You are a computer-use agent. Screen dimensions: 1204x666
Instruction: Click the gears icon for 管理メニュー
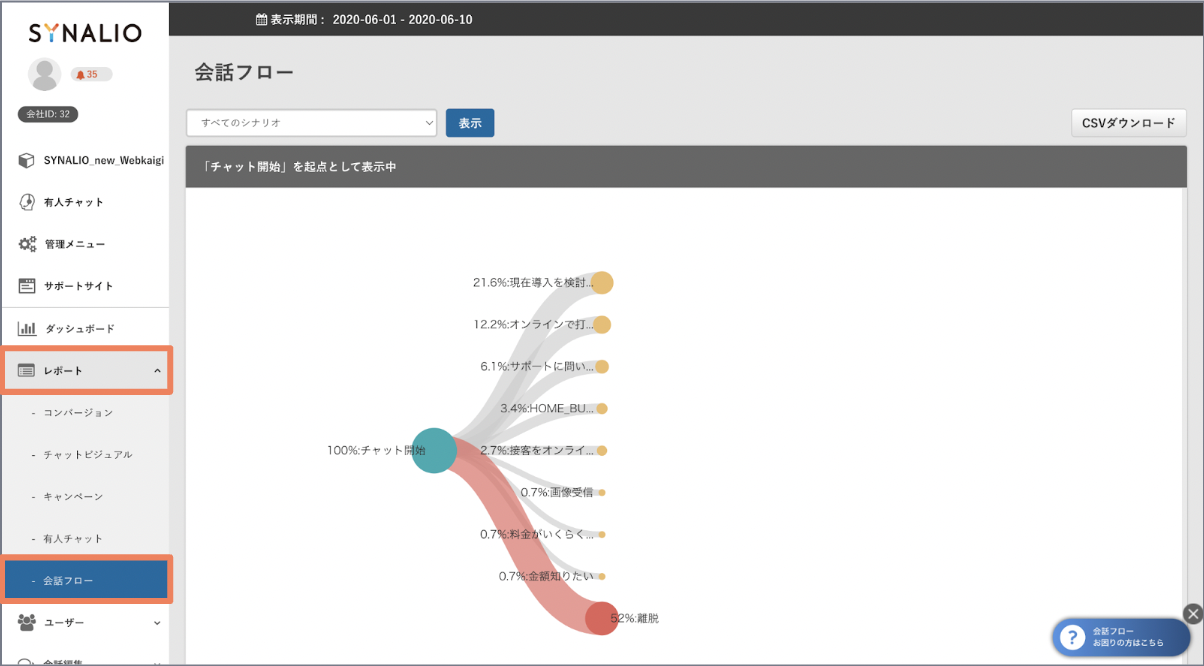27,244
